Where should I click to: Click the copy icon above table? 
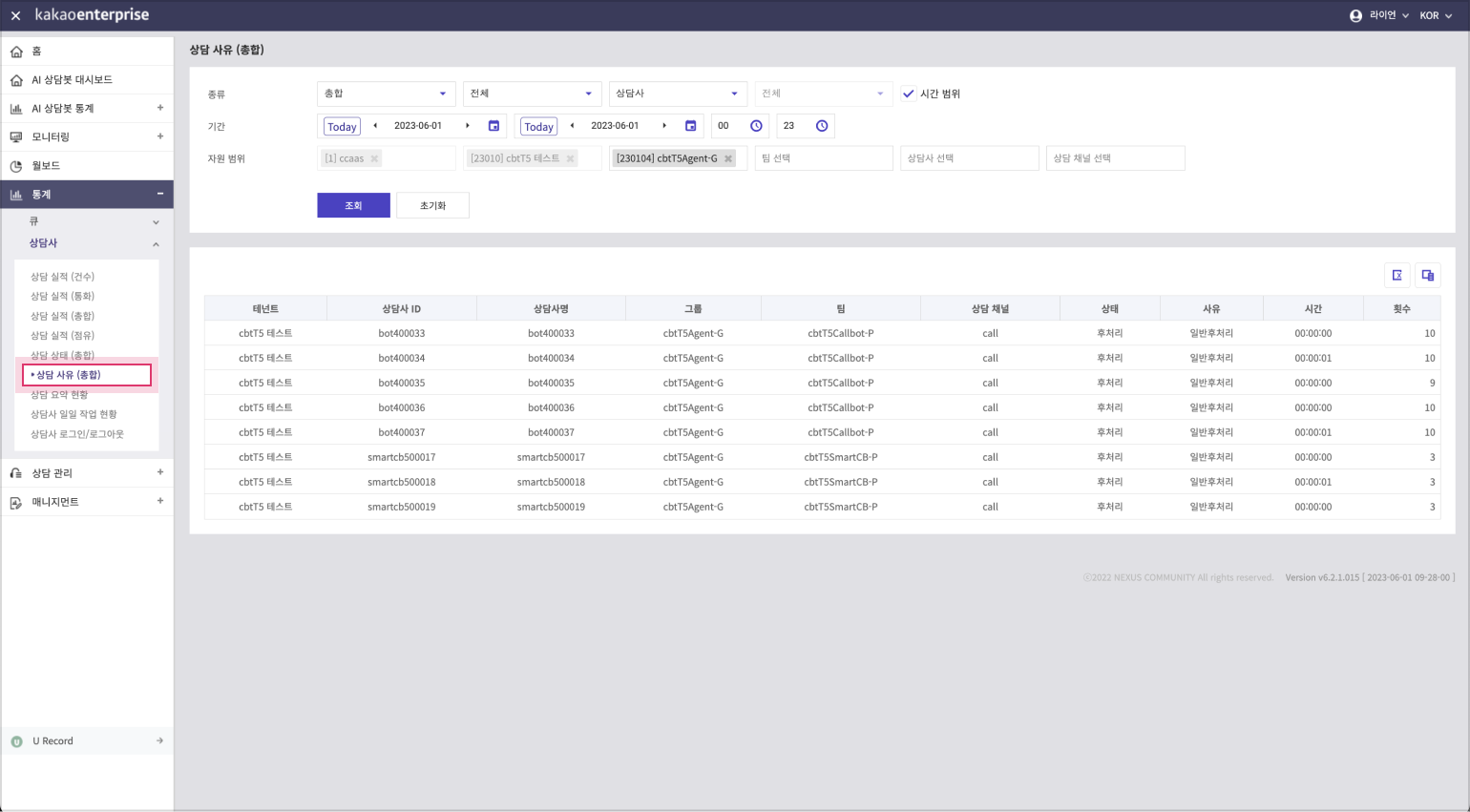click(1427, 276)
